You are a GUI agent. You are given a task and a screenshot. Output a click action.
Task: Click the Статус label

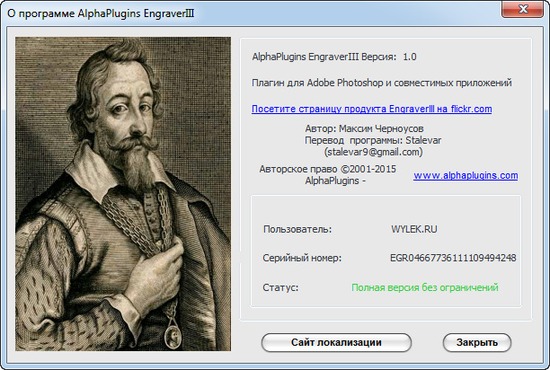point(280,288)
